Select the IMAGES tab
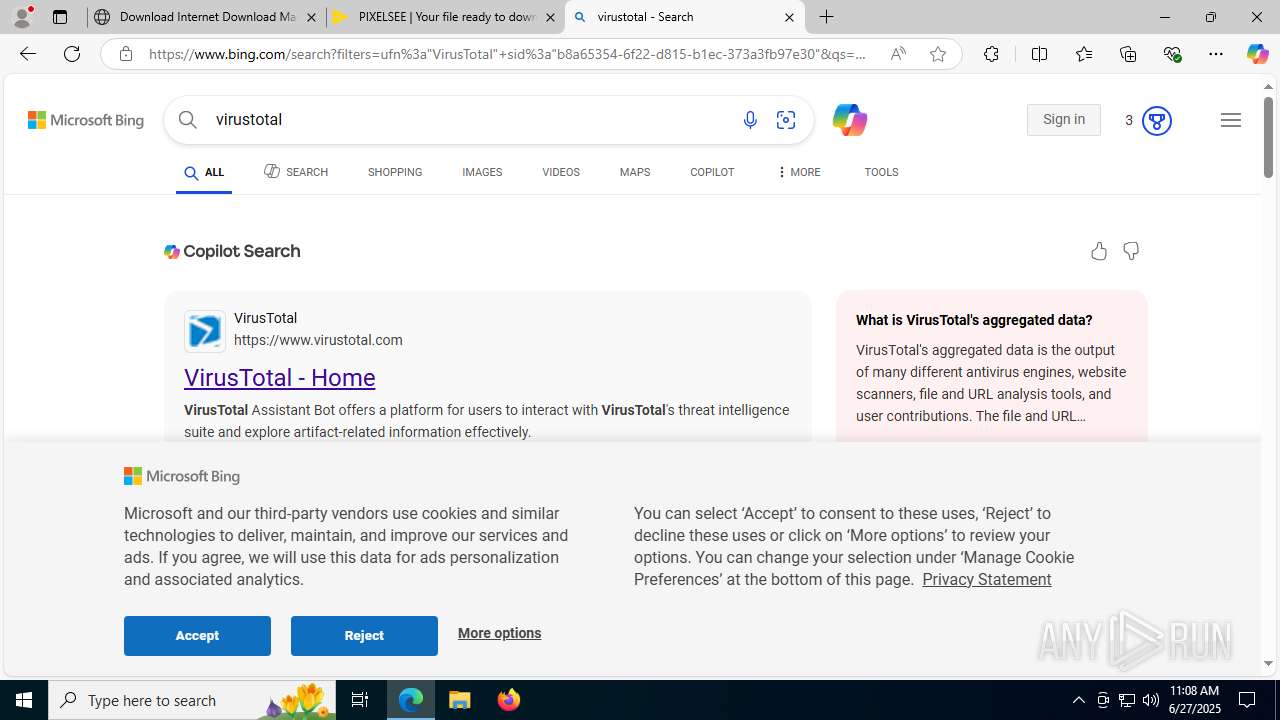Viewport: 1280px width, 720px height. (482, 173)
